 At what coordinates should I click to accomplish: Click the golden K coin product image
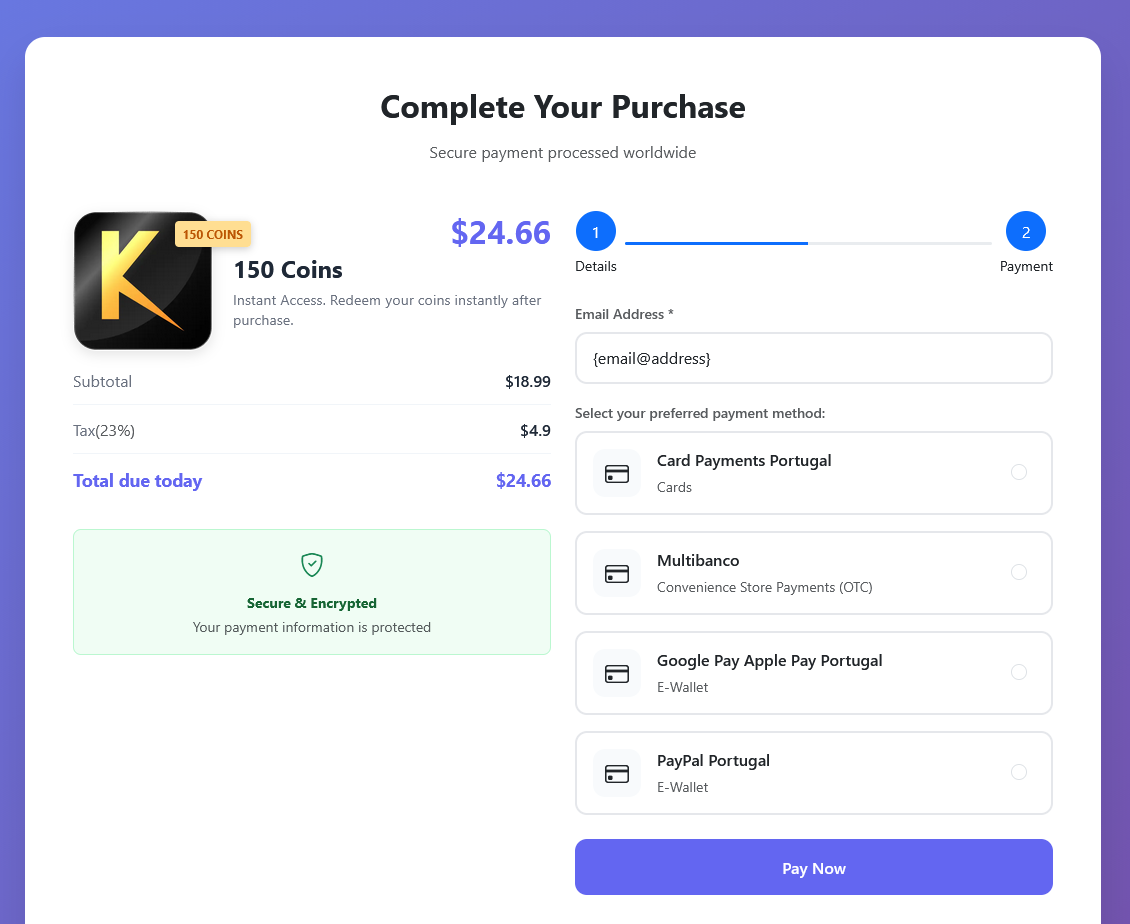click(141, 281)
